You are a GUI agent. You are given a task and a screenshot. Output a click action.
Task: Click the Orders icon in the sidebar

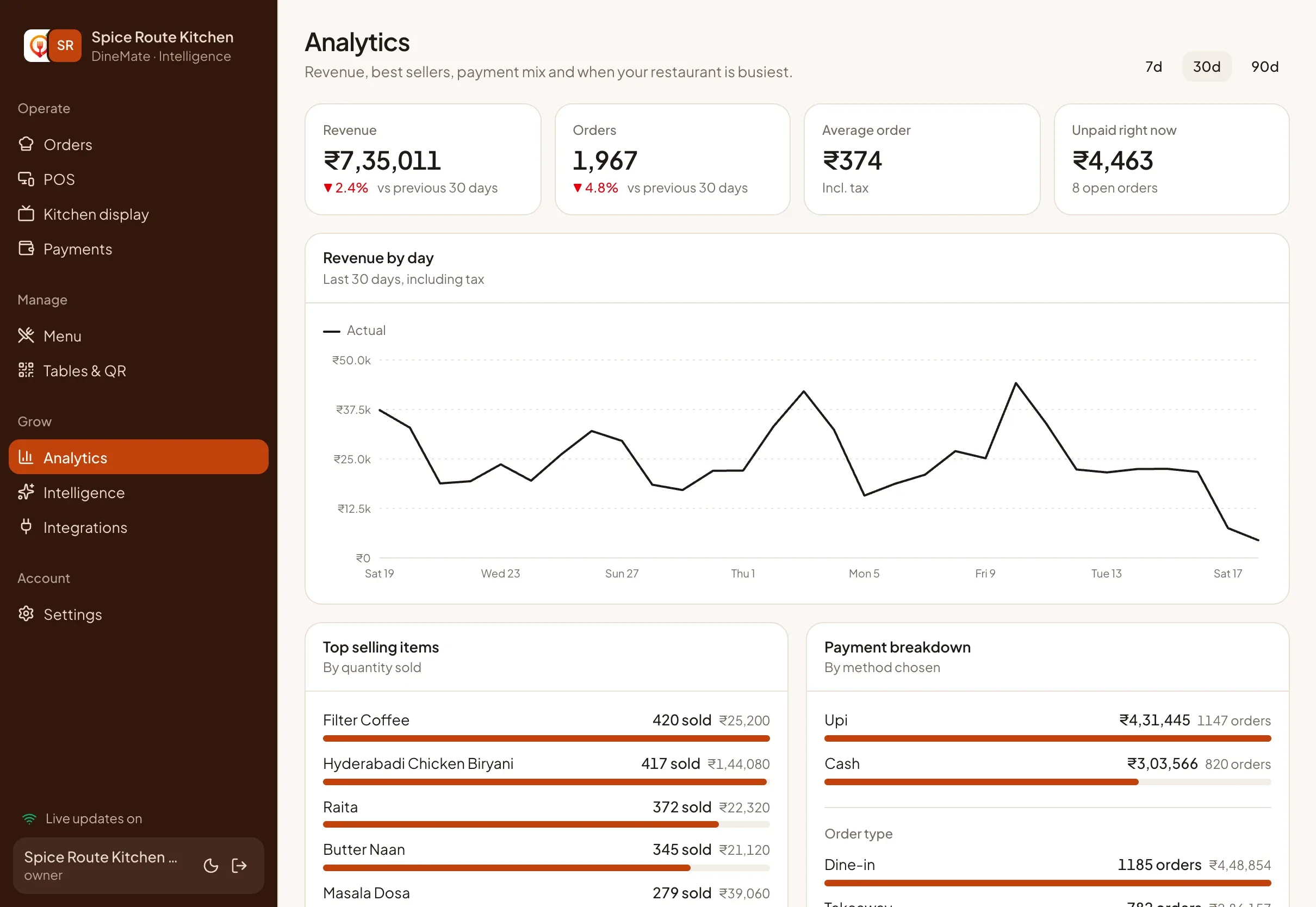(x=26, y=144)
